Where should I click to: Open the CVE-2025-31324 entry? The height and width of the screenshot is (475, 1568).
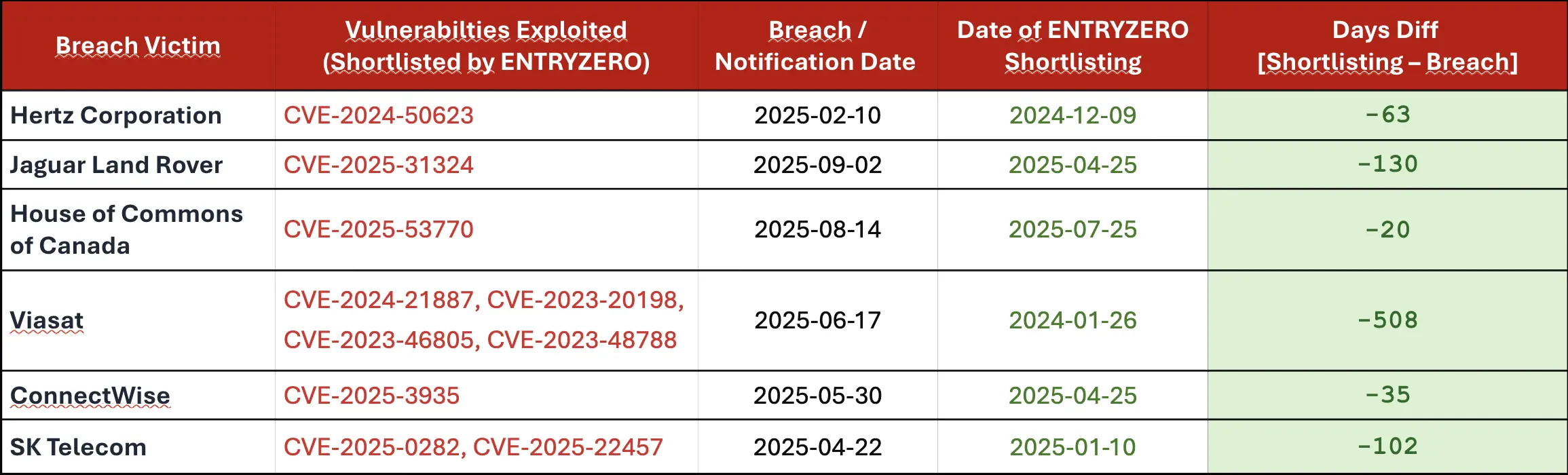pos(378,165)
